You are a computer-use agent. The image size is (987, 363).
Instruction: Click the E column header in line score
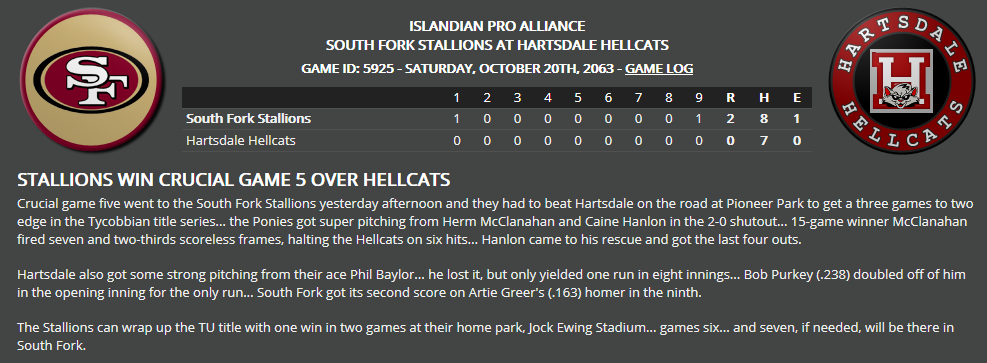(797, 98)
